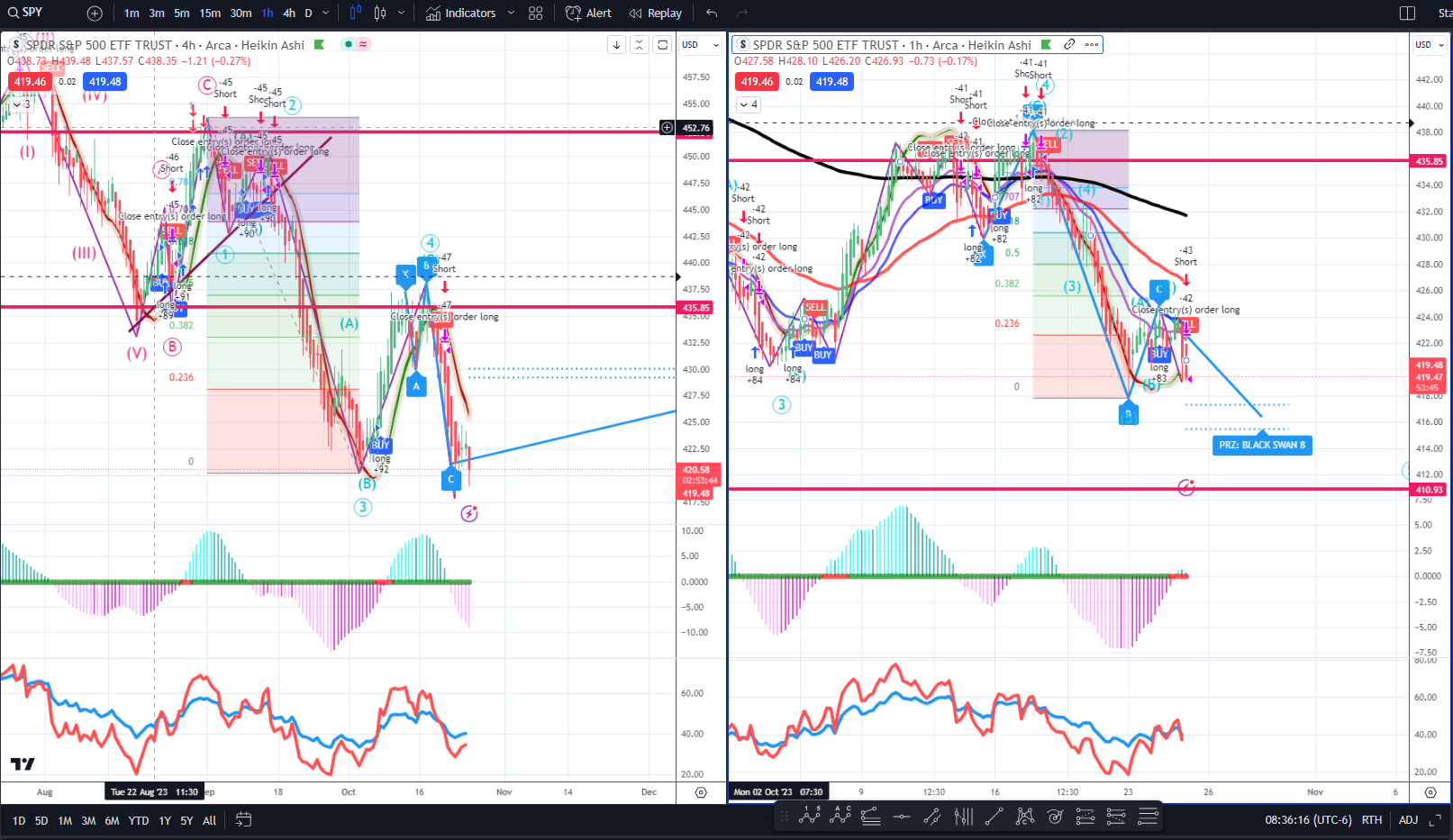Viewport: 1453px width, 840px height.
Task: Expand the favorite indicators dropdown arrow
Action: (x=511, y=14)
